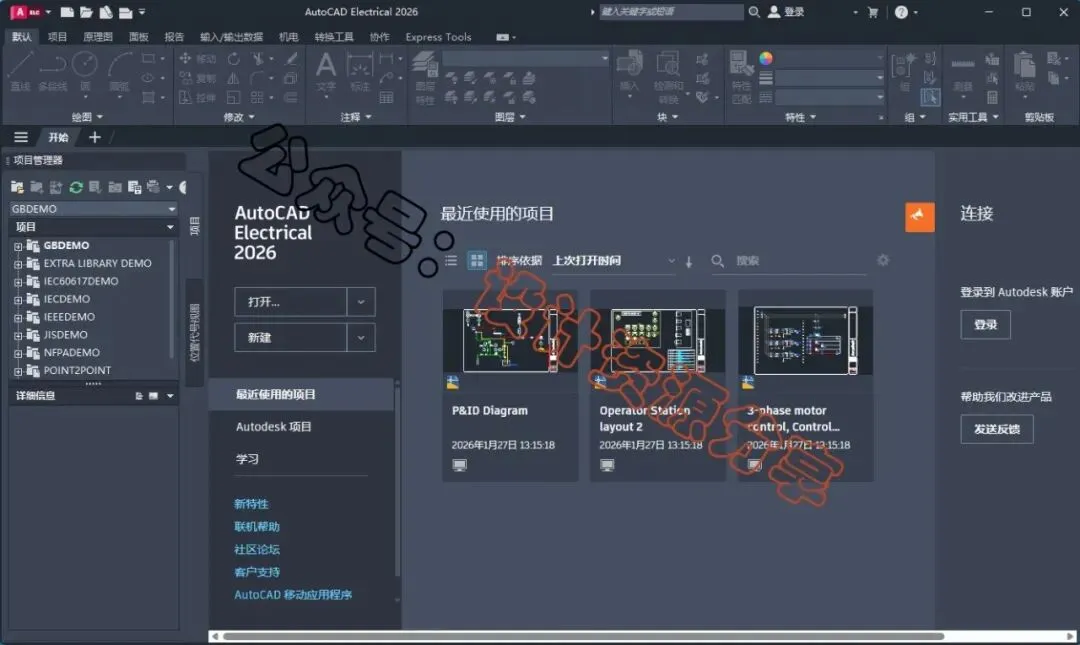
Task: Click the quick calculator icon in Utilities
Action: (x=993, y=98)
